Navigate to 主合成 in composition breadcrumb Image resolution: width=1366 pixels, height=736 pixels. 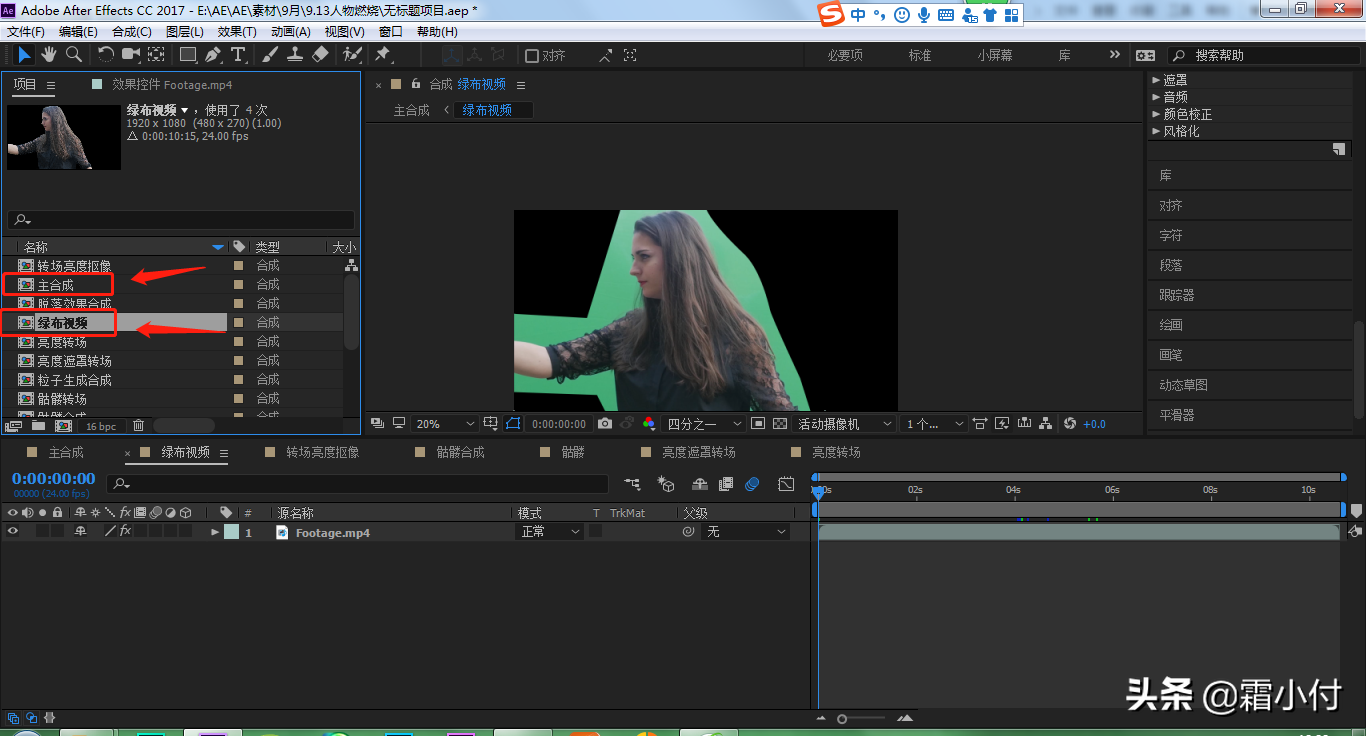(411, 110)
